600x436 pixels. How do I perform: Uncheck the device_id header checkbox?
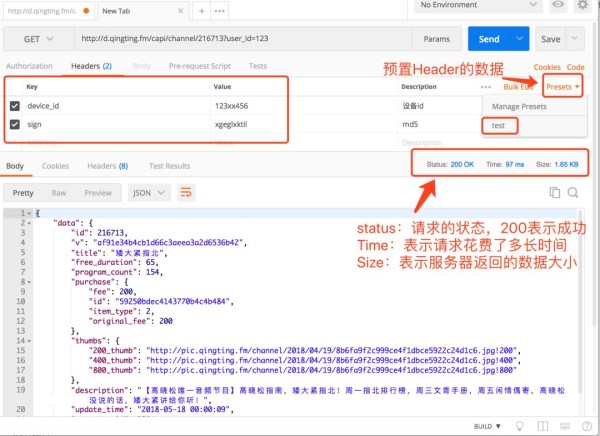tap(15, 106)
